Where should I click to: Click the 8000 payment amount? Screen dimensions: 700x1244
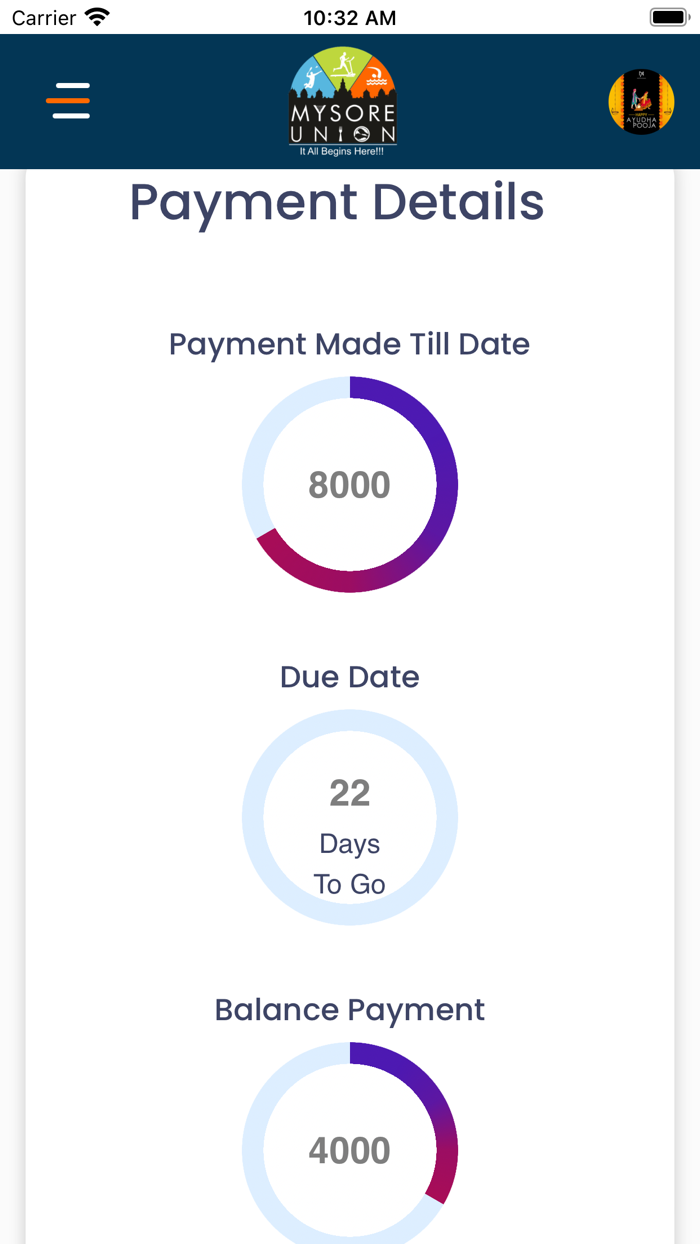[349, 485]
